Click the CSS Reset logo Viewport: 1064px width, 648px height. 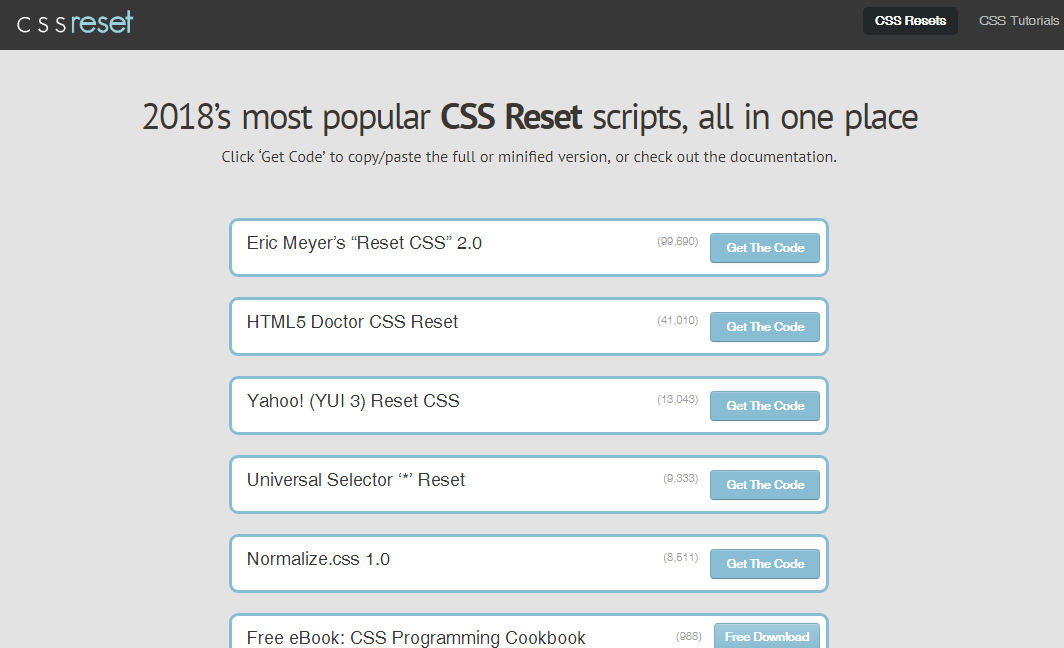click(x=75, y=23)
